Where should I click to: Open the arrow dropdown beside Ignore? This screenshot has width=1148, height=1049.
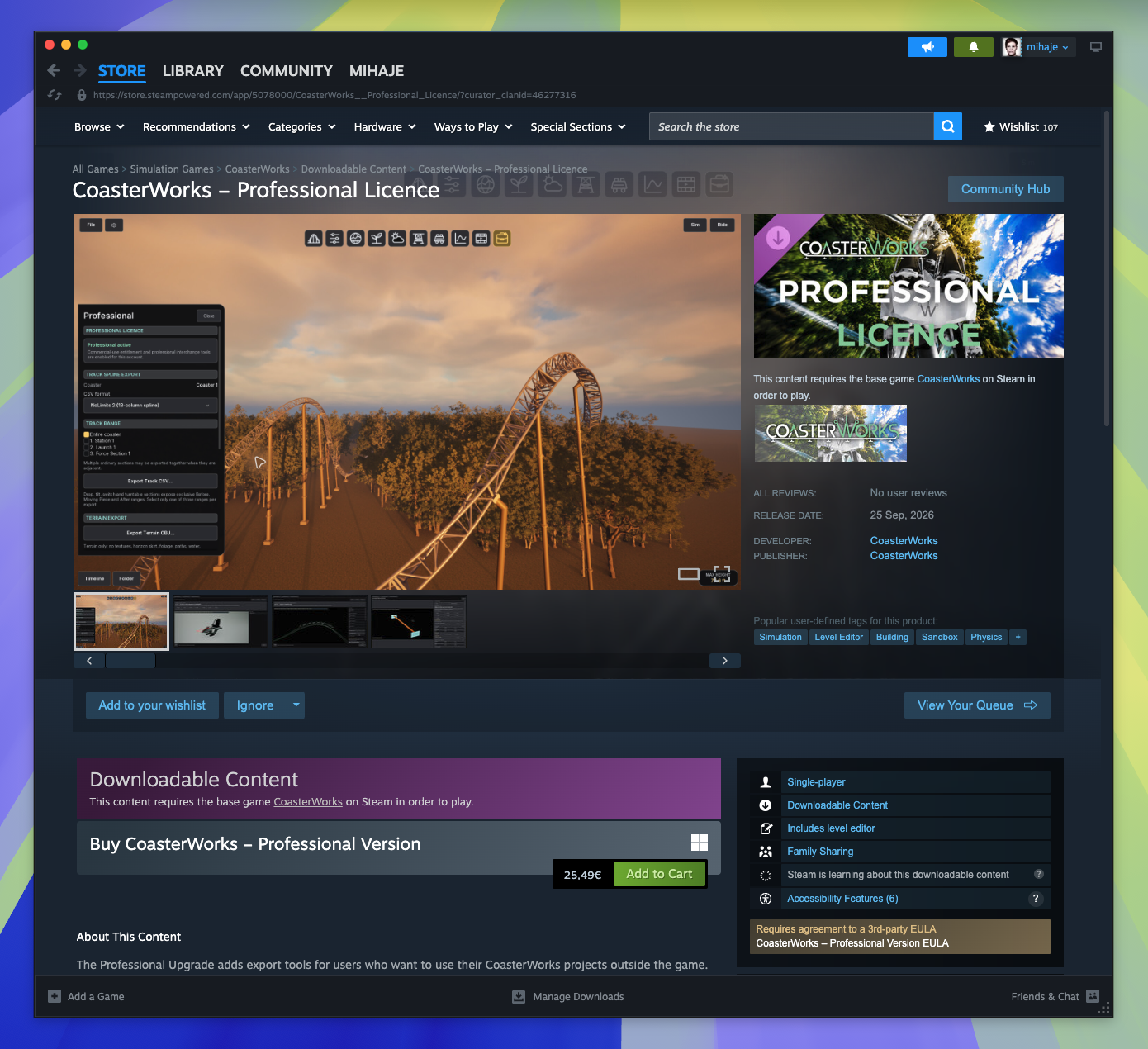296,705
